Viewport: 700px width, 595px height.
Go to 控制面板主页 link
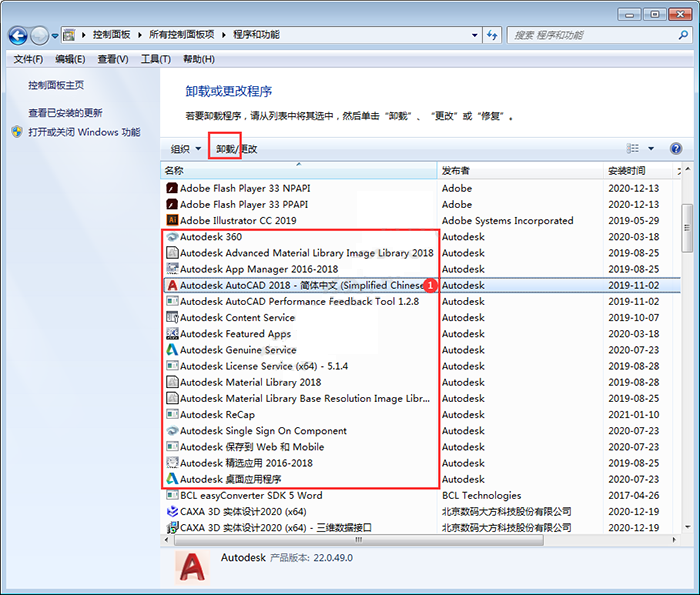[x=56, y=85]
